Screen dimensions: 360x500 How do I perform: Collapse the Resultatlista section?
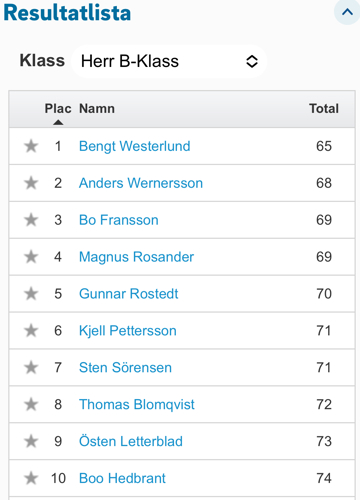(347, 12)
